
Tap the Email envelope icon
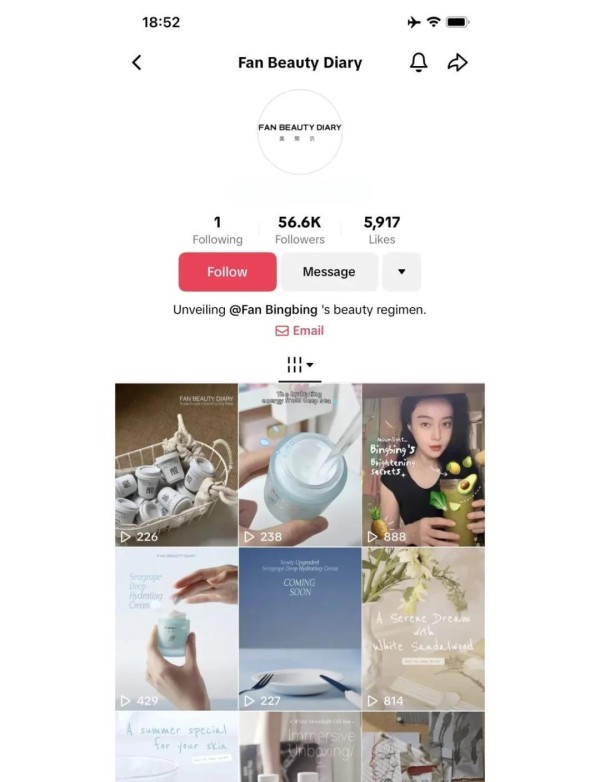pos(282,331)
